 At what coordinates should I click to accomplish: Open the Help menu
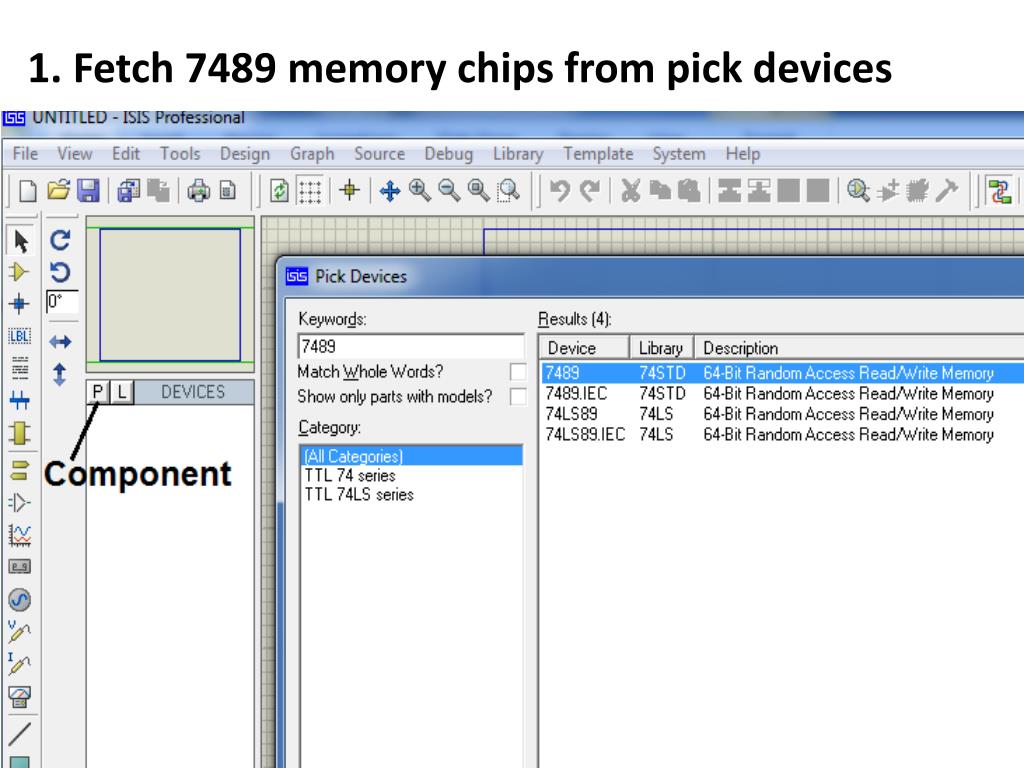743,154
